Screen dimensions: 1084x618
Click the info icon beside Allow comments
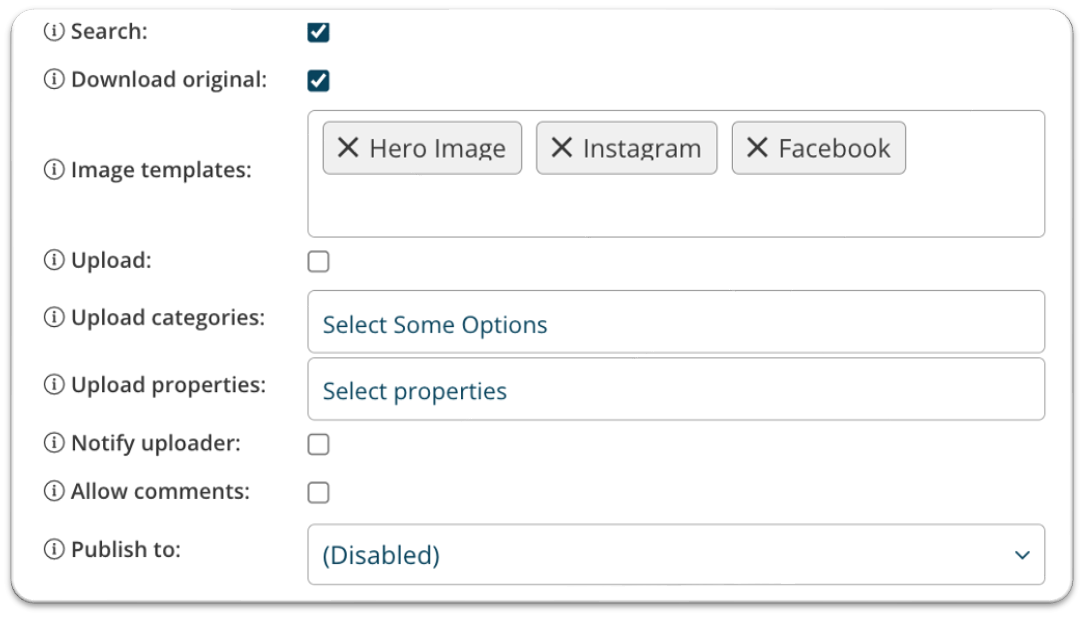click(x=54, y=491)
